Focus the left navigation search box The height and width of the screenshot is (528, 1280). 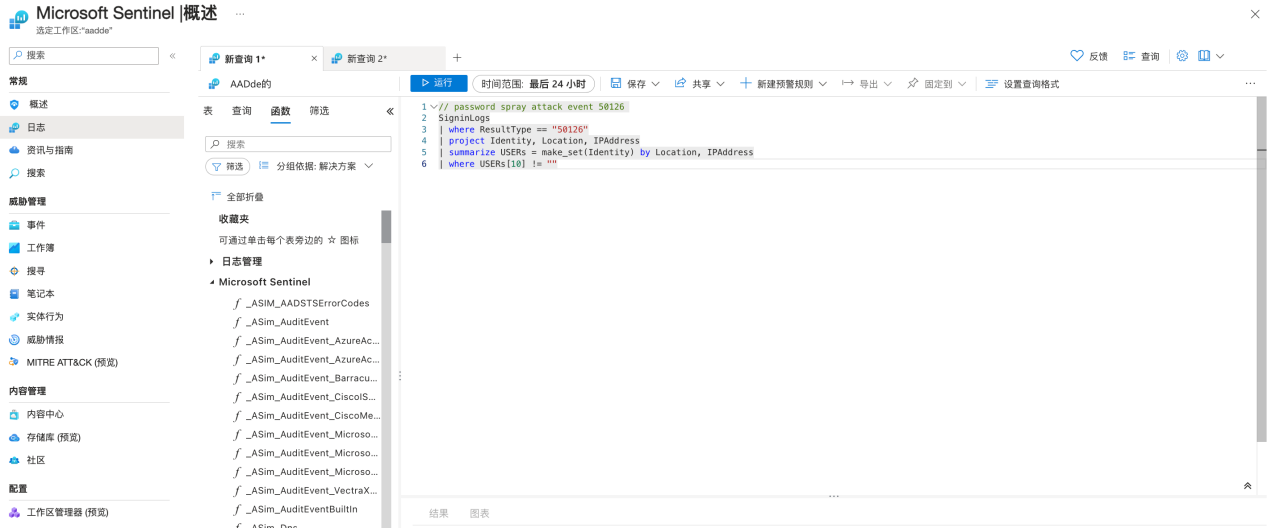click(84, 56)
